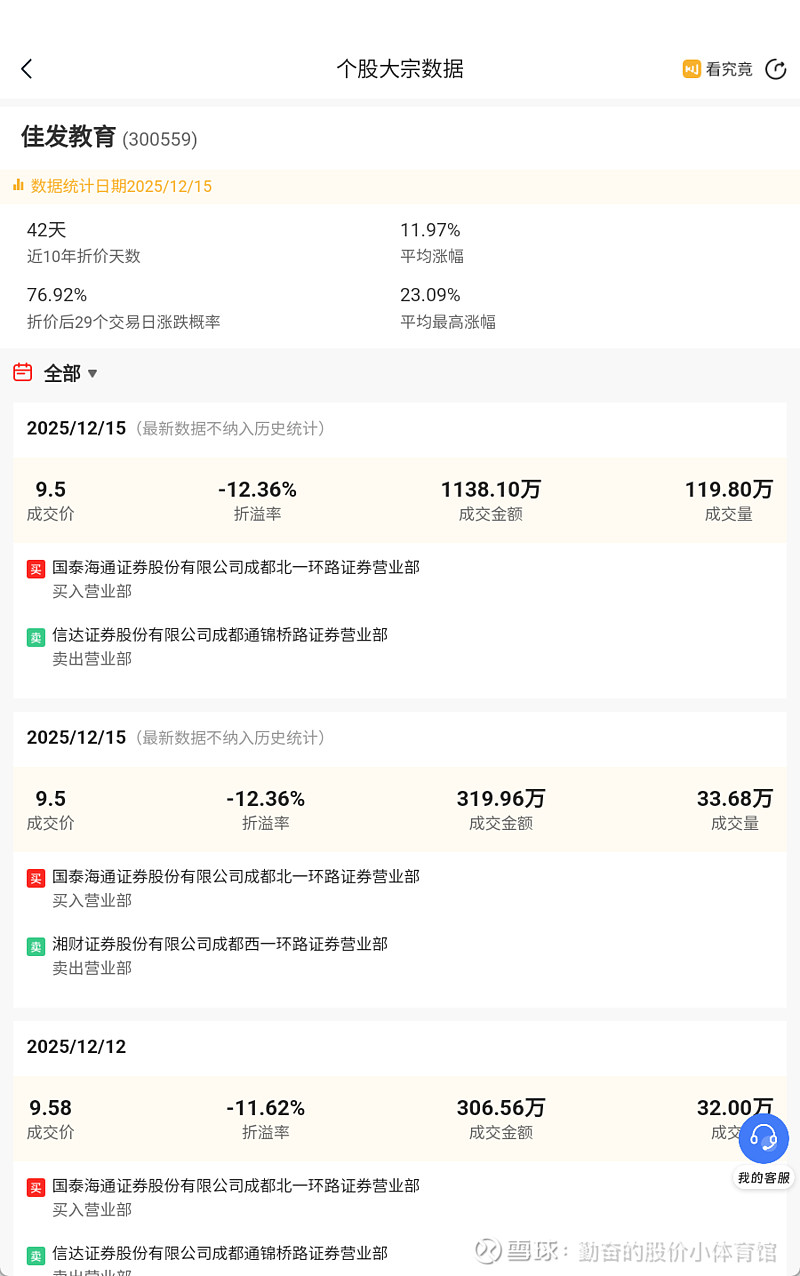
Task: Click red 买 badge in first trade record
Action: click(36, 569)
